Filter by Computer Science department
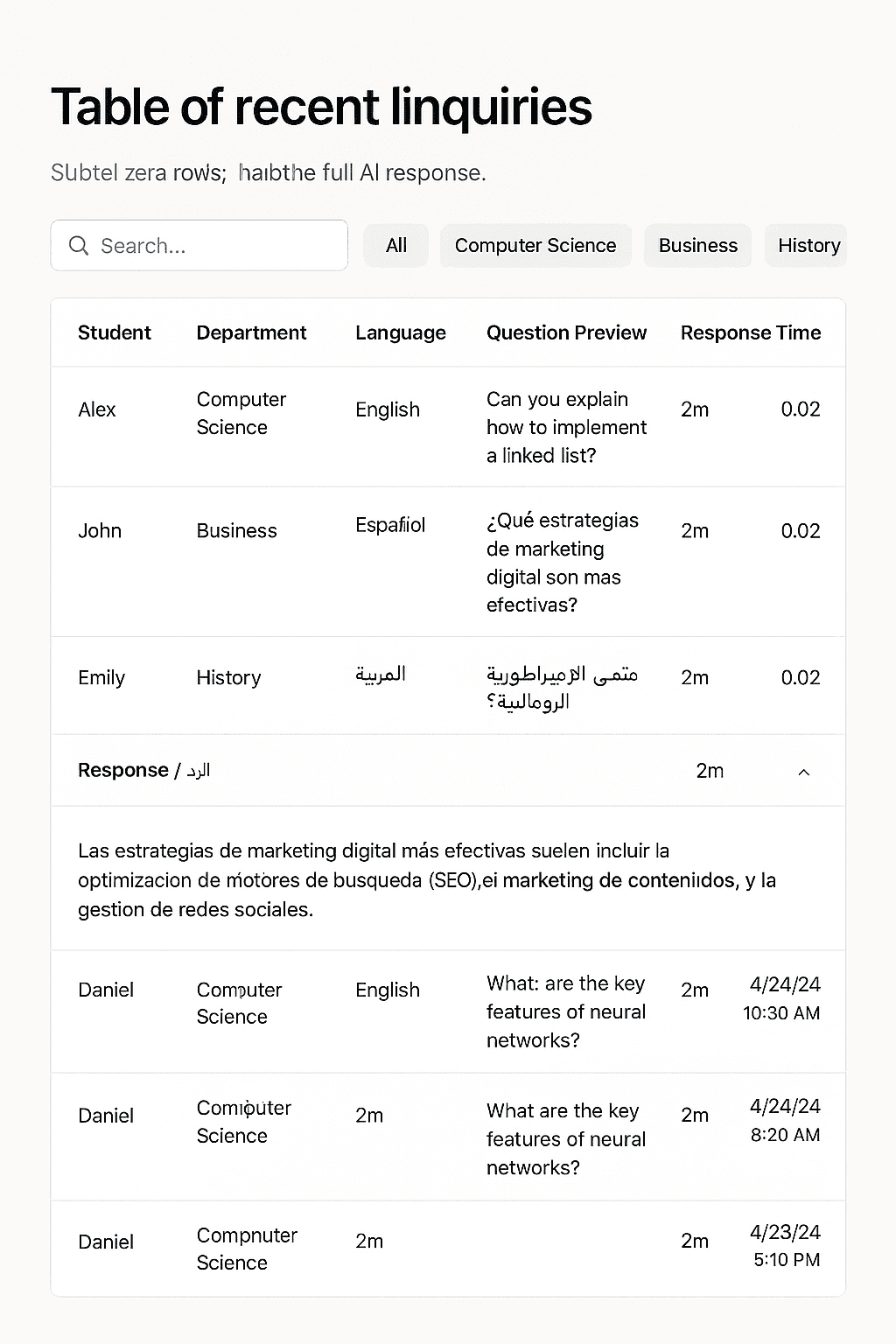The width and height of the screenshot is (896, 1344). [535, 246]
